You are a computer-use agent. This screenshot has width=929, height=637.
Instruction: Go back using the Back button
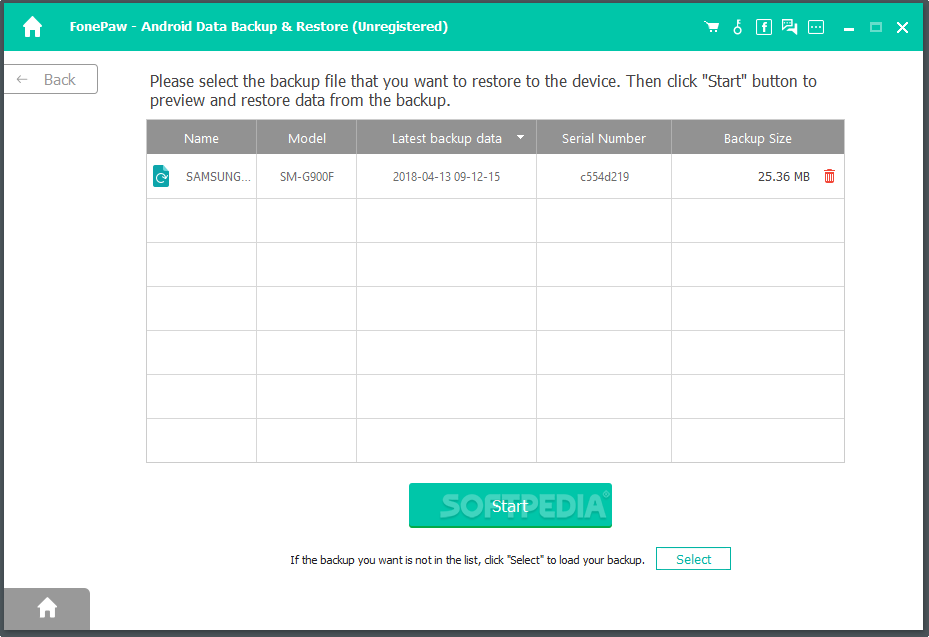(x=51, y=79)
